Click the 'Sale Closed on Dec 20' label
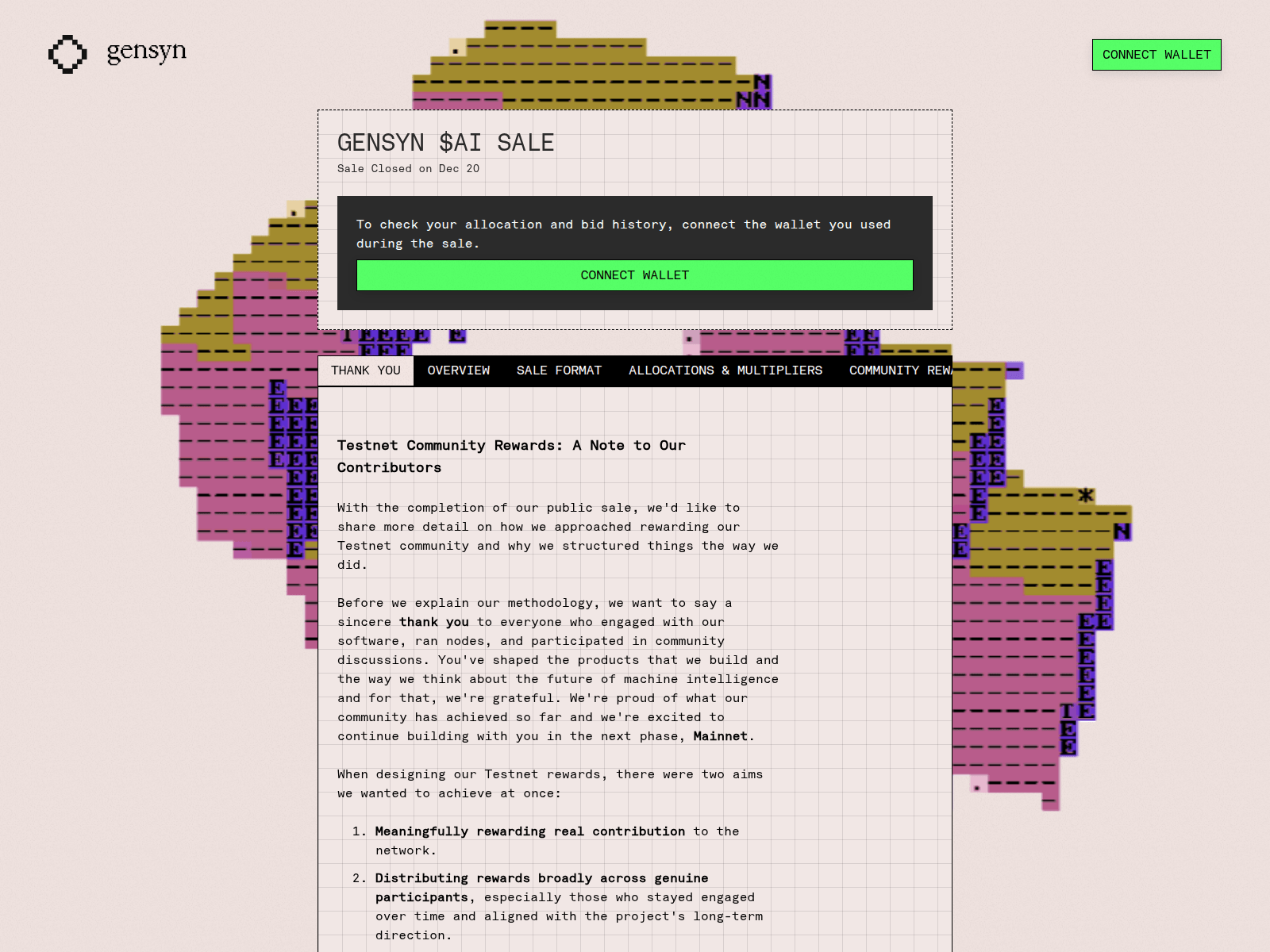Screen dimensions: 1270x952 click(408, 168)
